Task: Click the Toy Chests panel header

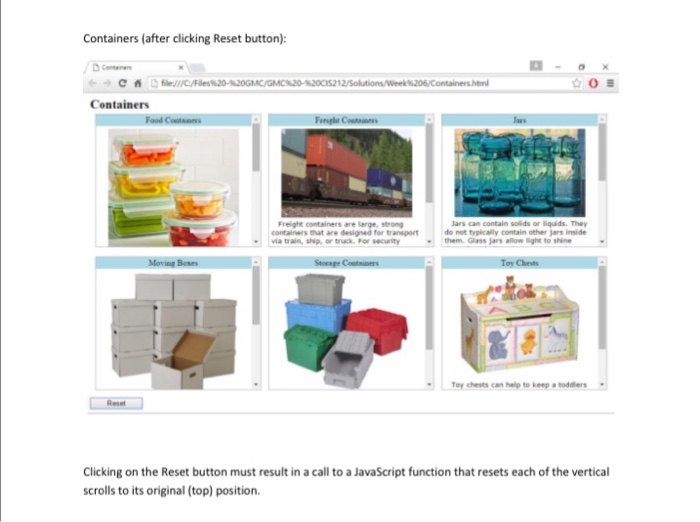Action: pos(520,263)
